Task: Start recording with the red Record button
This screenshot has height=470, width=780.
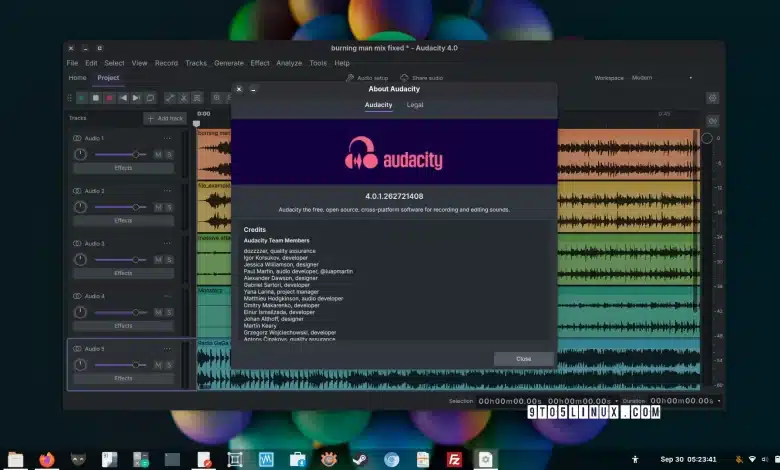Action: [x=109, y=98]
